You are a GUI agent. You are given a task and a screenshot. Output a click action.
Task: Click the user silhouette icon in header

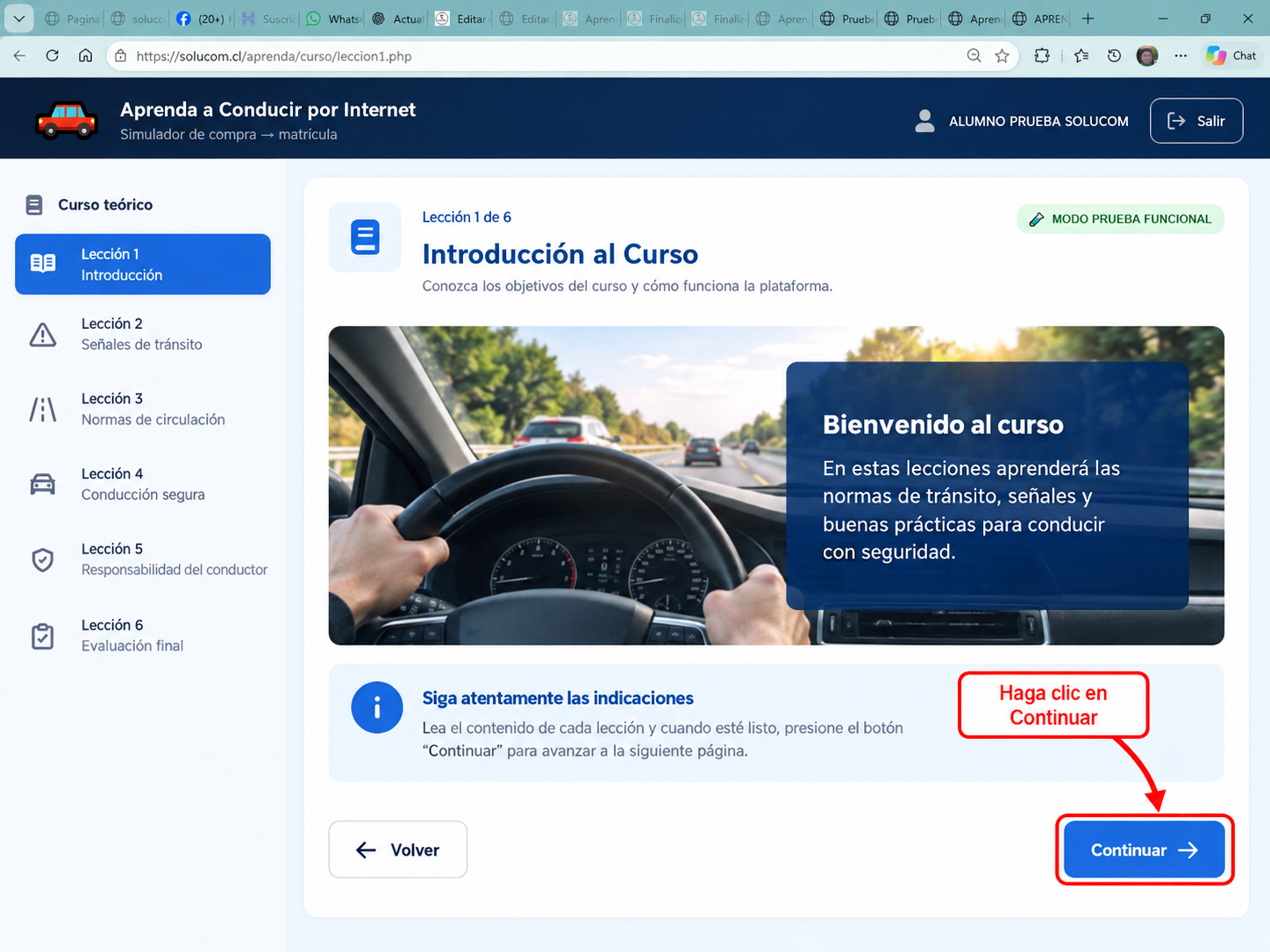[924, 121]
